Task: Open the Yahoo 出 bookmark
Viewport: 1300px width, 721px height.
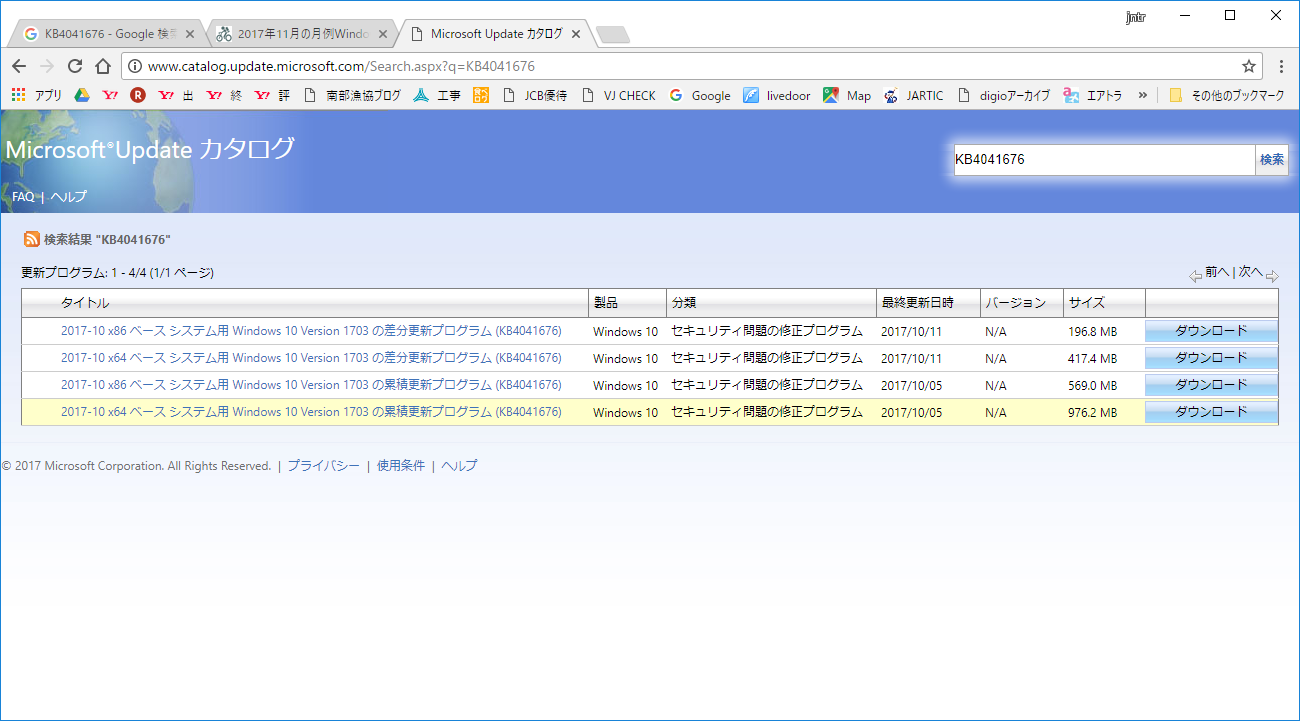Action: point(176,96)
